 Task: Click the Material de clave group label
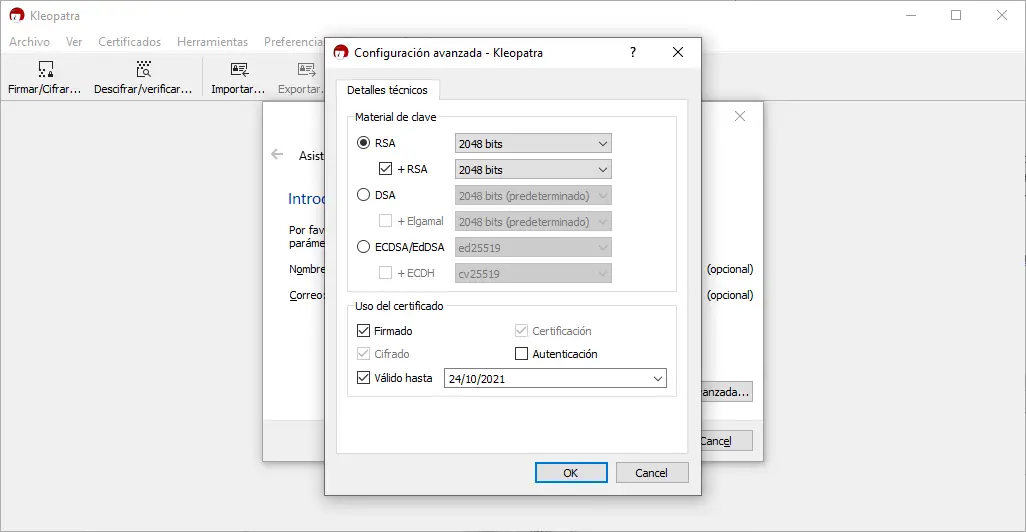tap(395, 117)
